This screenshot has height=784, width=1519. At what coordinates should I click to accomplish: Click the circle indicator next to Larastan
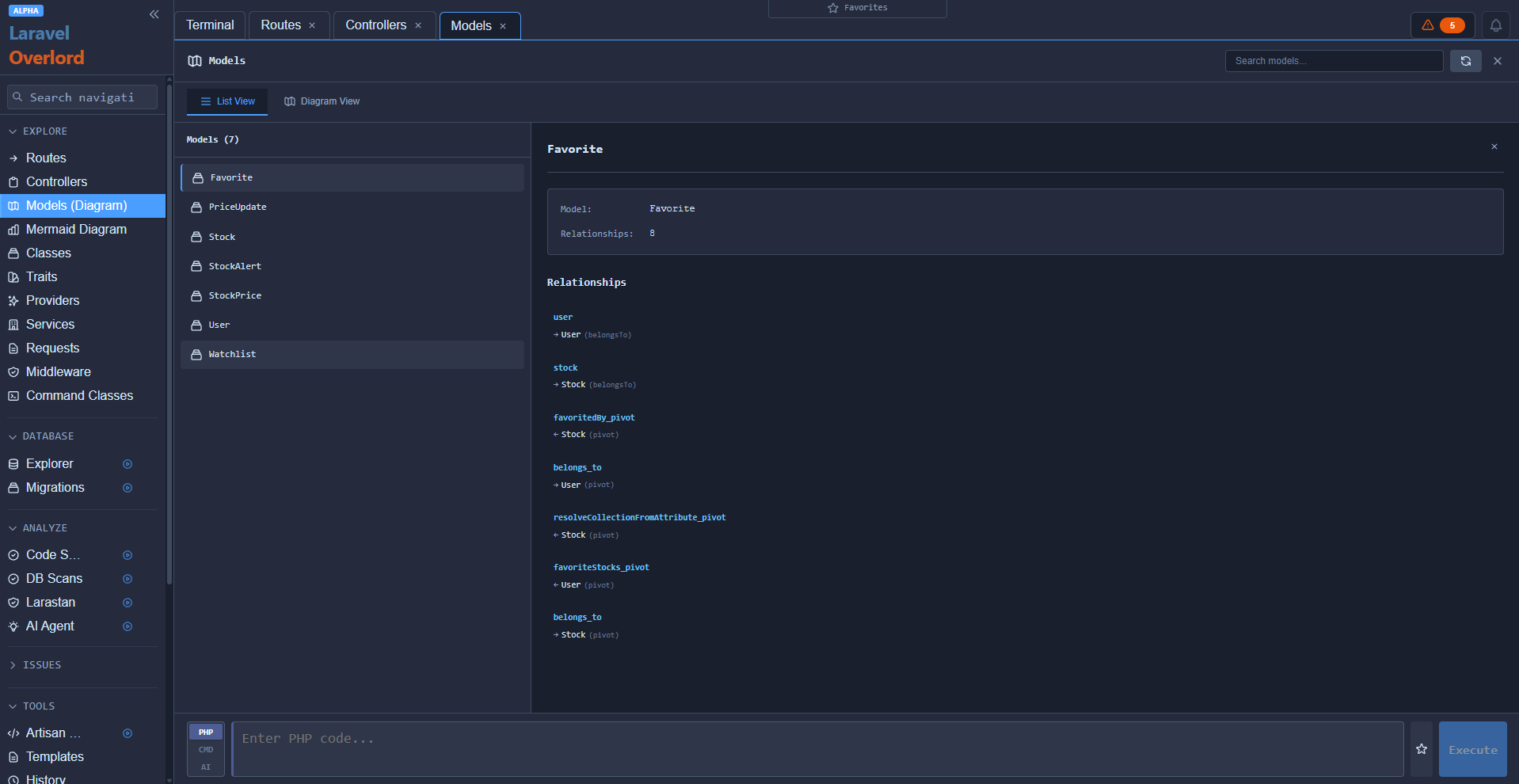[128, 603]
